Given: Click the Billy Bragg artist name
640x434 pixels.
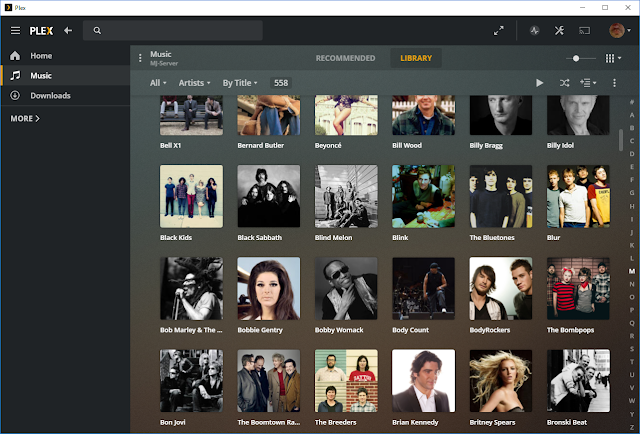Looking at the screenshot, I should point(486,145).
